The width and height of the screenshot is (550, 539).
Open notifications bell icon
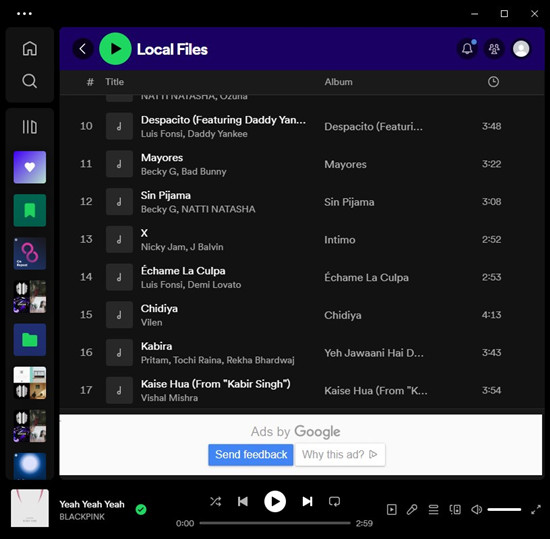467,49
